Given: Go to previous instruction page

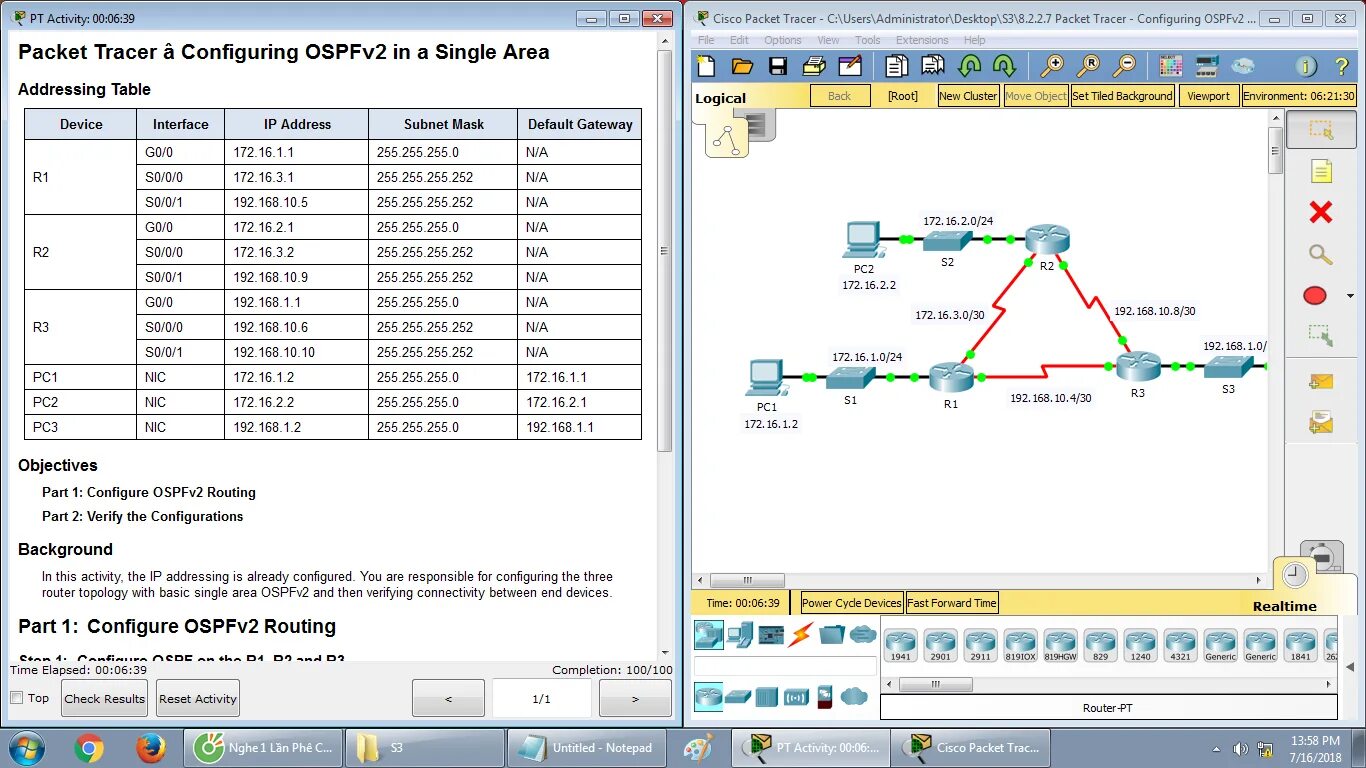Looking at the screenshot, I should (x=448, y=699).
